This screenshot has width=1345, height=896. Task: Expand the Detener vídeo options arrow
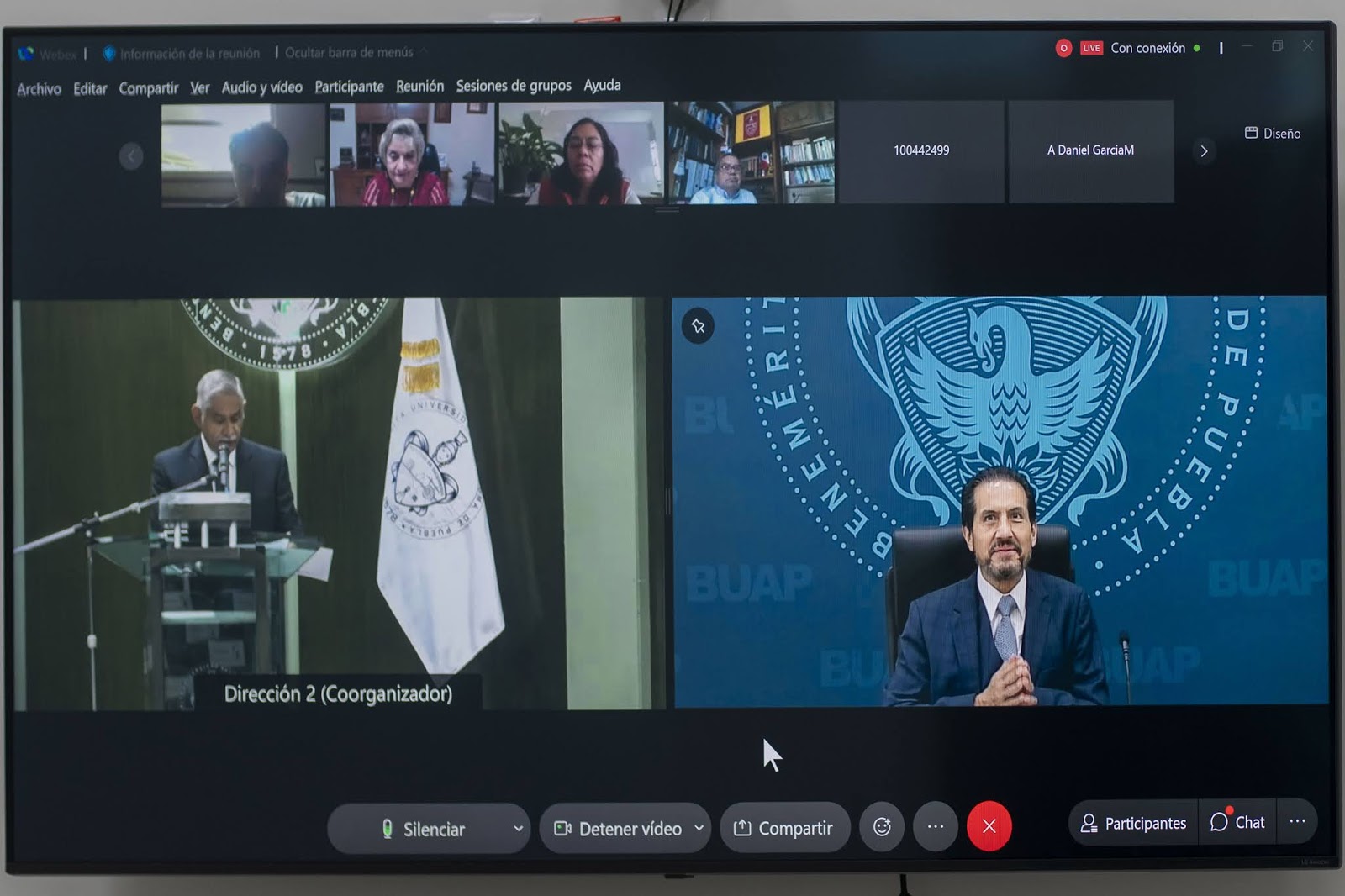coord(699,828)
